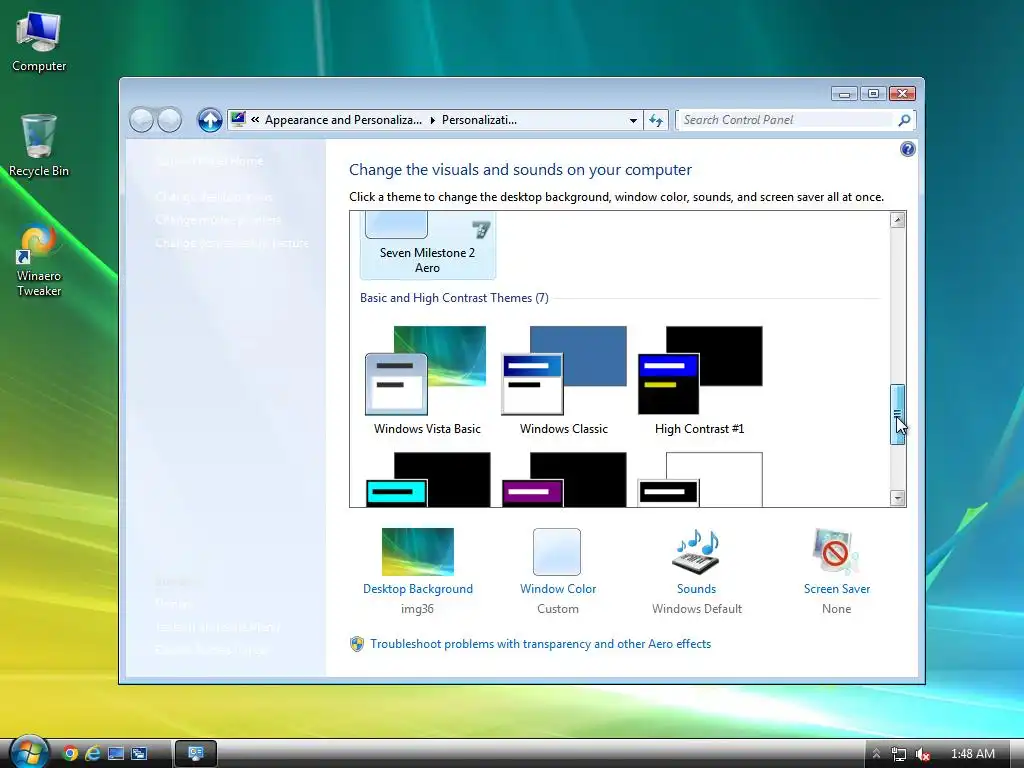Select the Recycle Bin desktop icon
The width and height of the screenshot is (1024, 768).
39,145
